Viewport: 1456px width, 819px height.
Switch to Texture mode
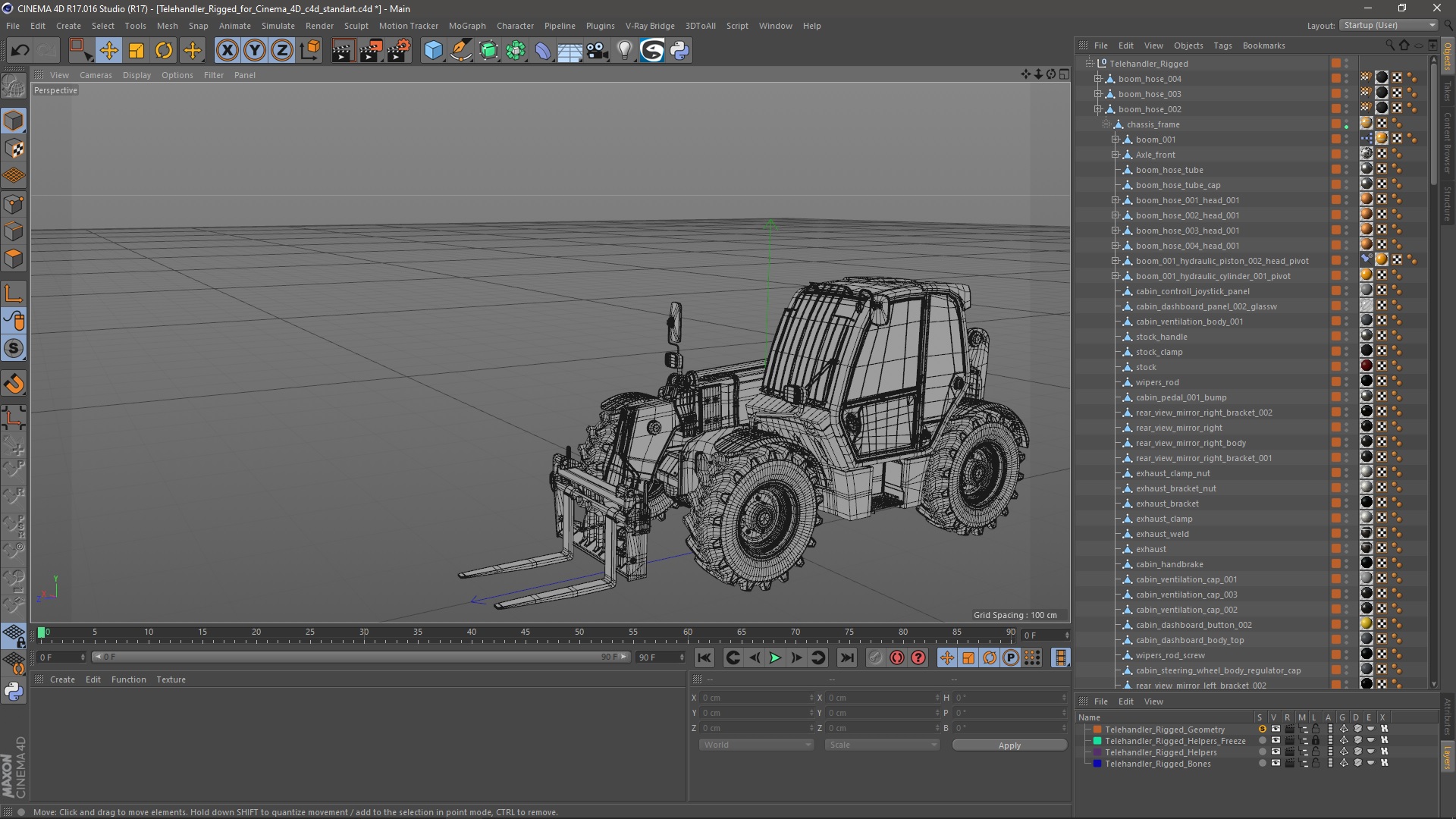coord(14,149)
